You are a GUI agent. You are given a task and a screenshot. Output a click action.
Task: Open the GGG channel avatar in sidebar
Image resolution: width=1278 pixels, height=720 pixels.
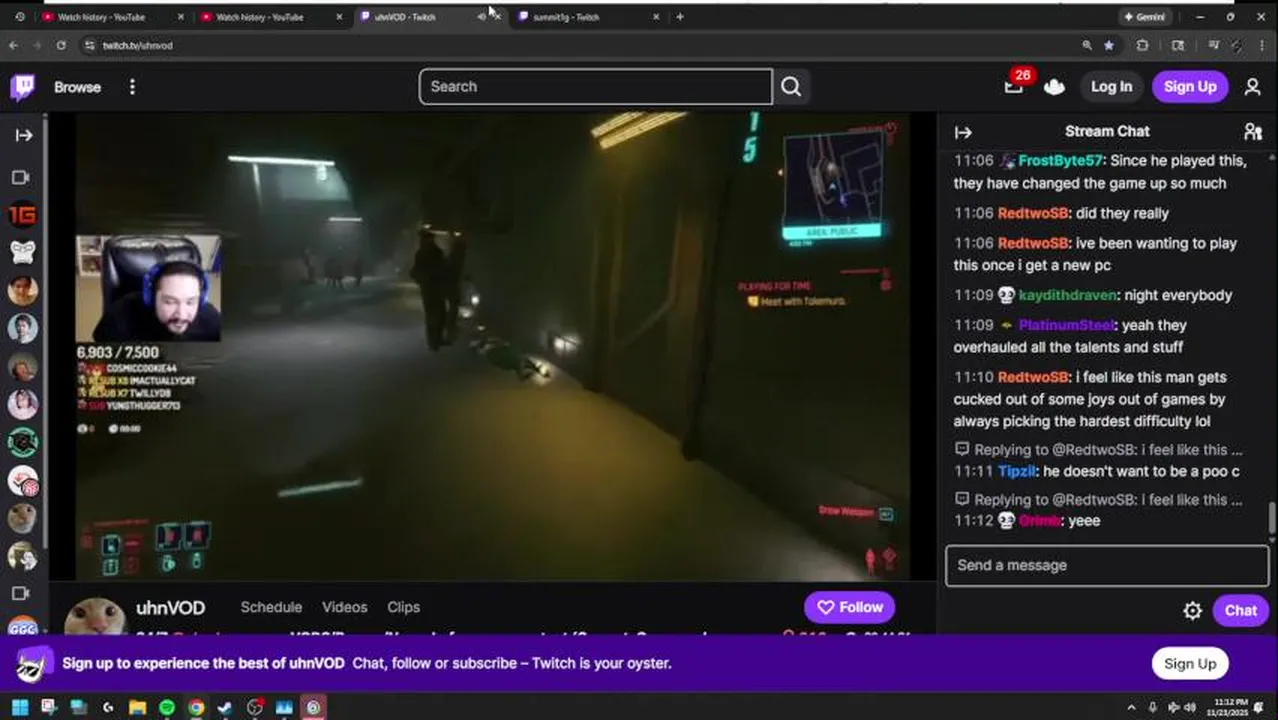coord(22,628)
